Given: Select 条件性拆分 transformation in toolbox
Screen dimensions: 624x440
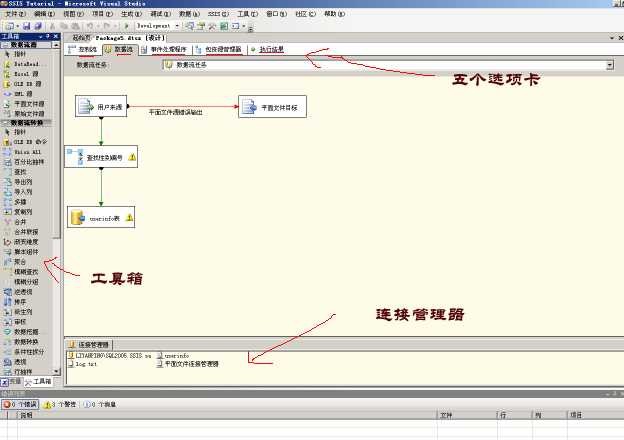Looking at the screenshot, I should point(24,352).
